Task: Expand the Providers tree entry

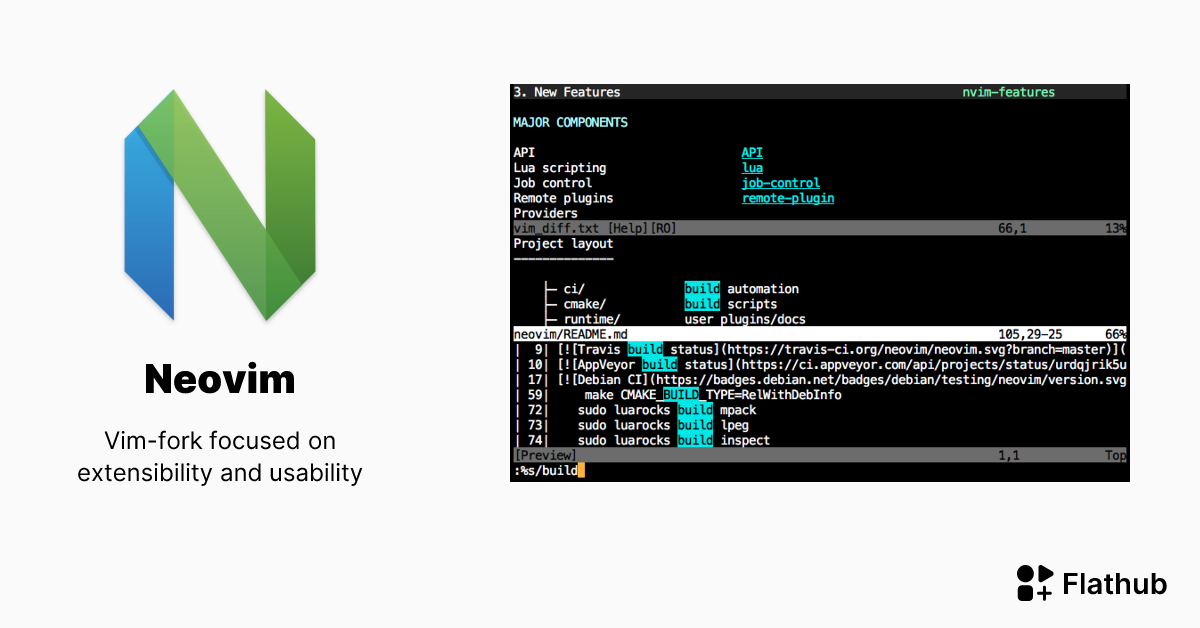Action: (x=545, y=213)
